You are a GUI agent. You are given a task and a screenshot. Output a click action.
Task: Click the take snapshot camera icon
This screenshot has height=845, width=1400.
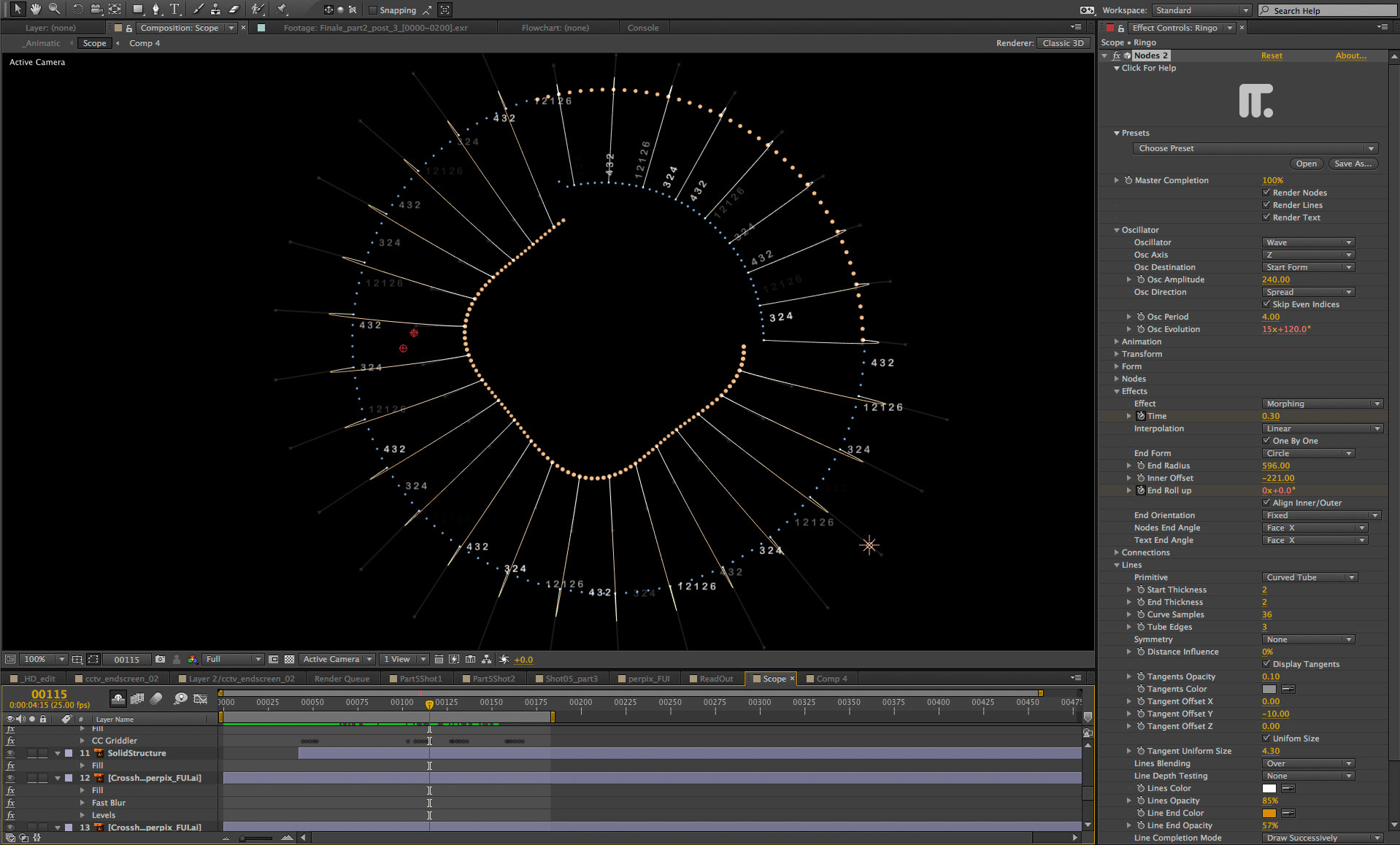coord(160,659)
